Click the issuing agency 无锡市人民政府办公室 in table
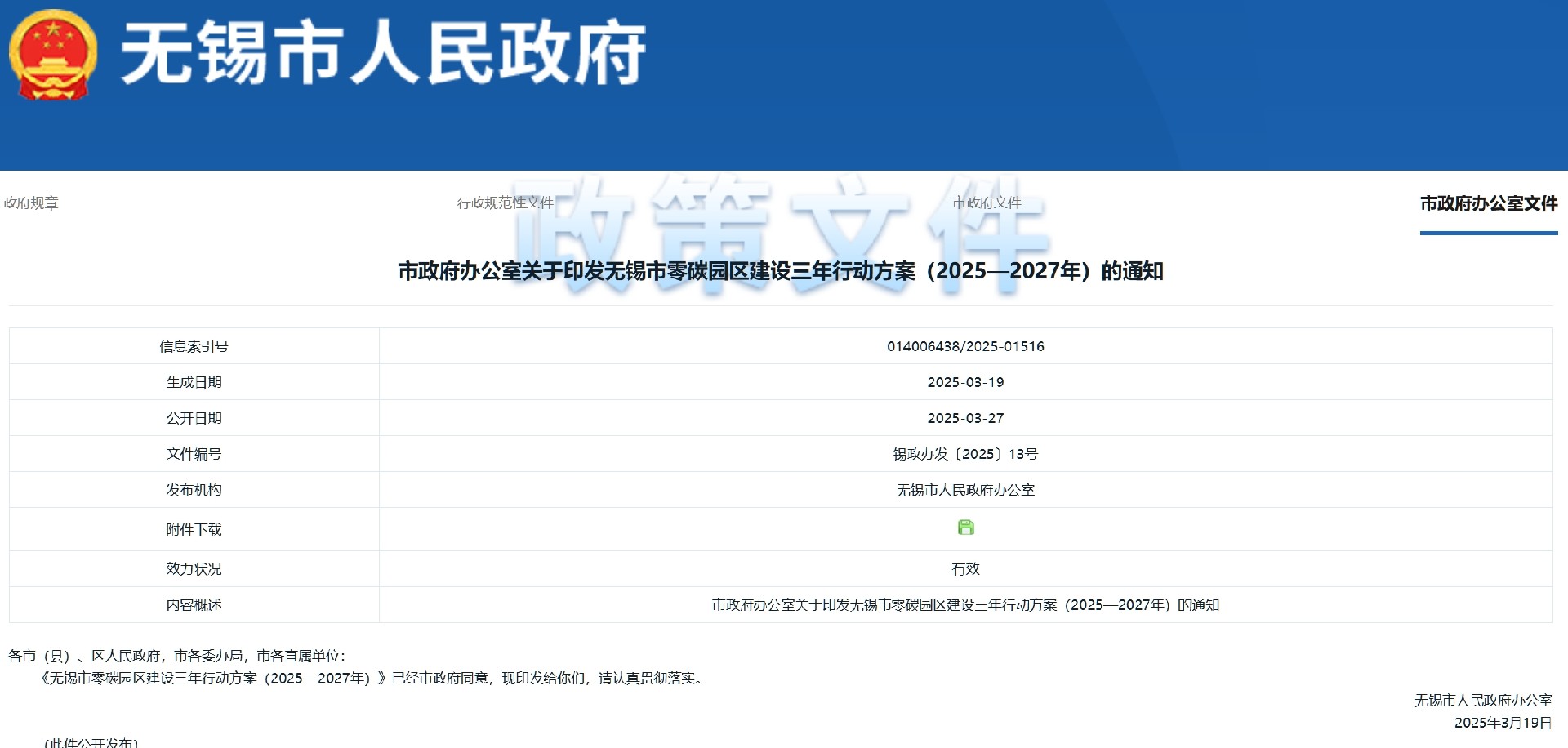The width and height of the screenshot is (1568, 748). point(965,490)
